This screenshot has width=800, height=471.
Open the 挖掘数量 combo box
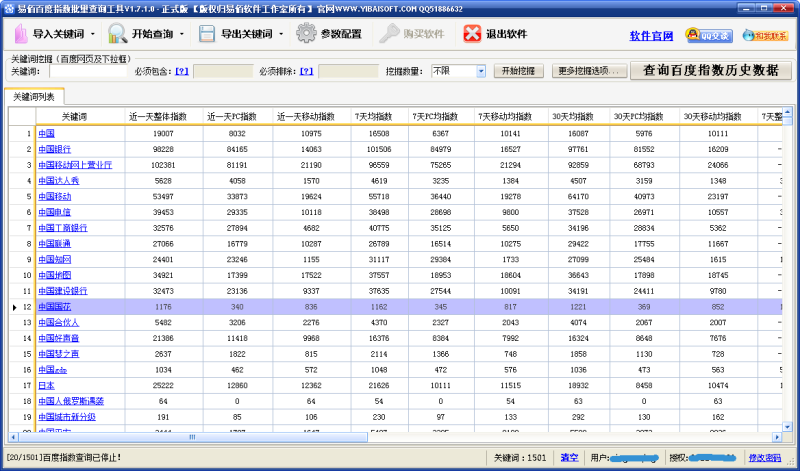click(480, 72)
